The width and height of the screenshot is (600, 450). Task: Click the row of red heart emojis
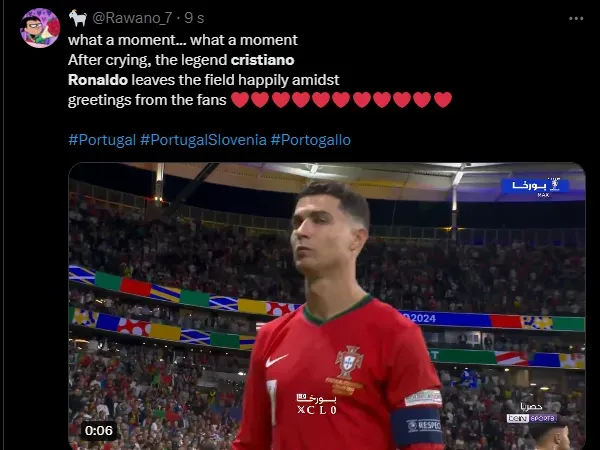pos(342,100)
